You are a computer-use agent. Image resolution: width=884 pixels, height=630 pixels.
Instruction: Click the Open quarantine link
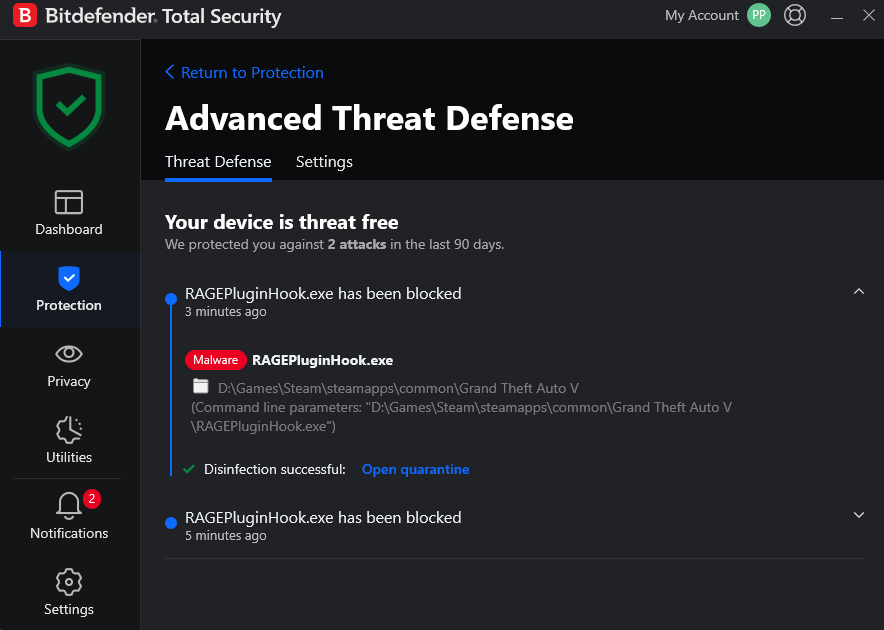pyautogui.click(x=415, y=469)
